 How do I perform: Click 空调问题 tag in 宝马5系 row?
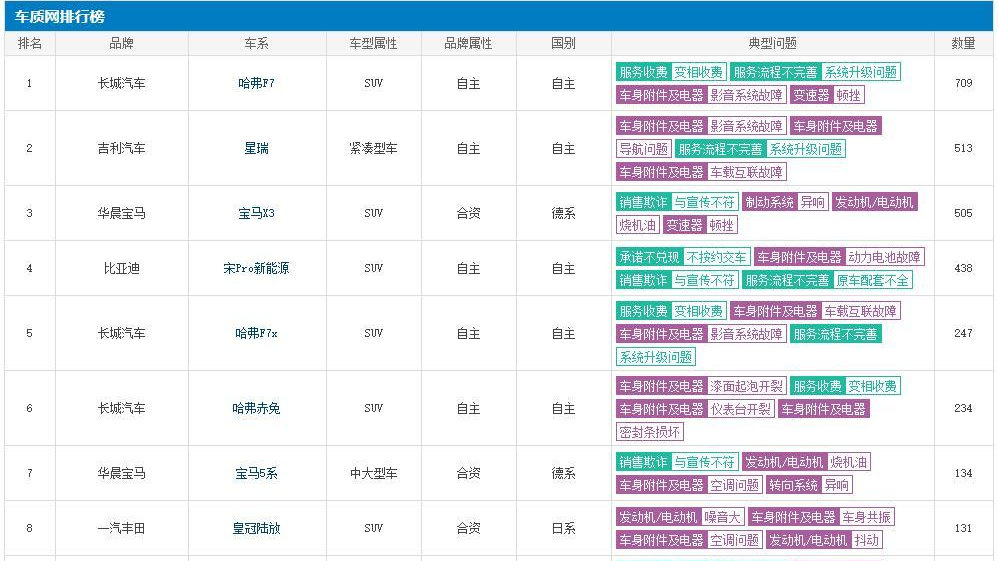(734, 485)
